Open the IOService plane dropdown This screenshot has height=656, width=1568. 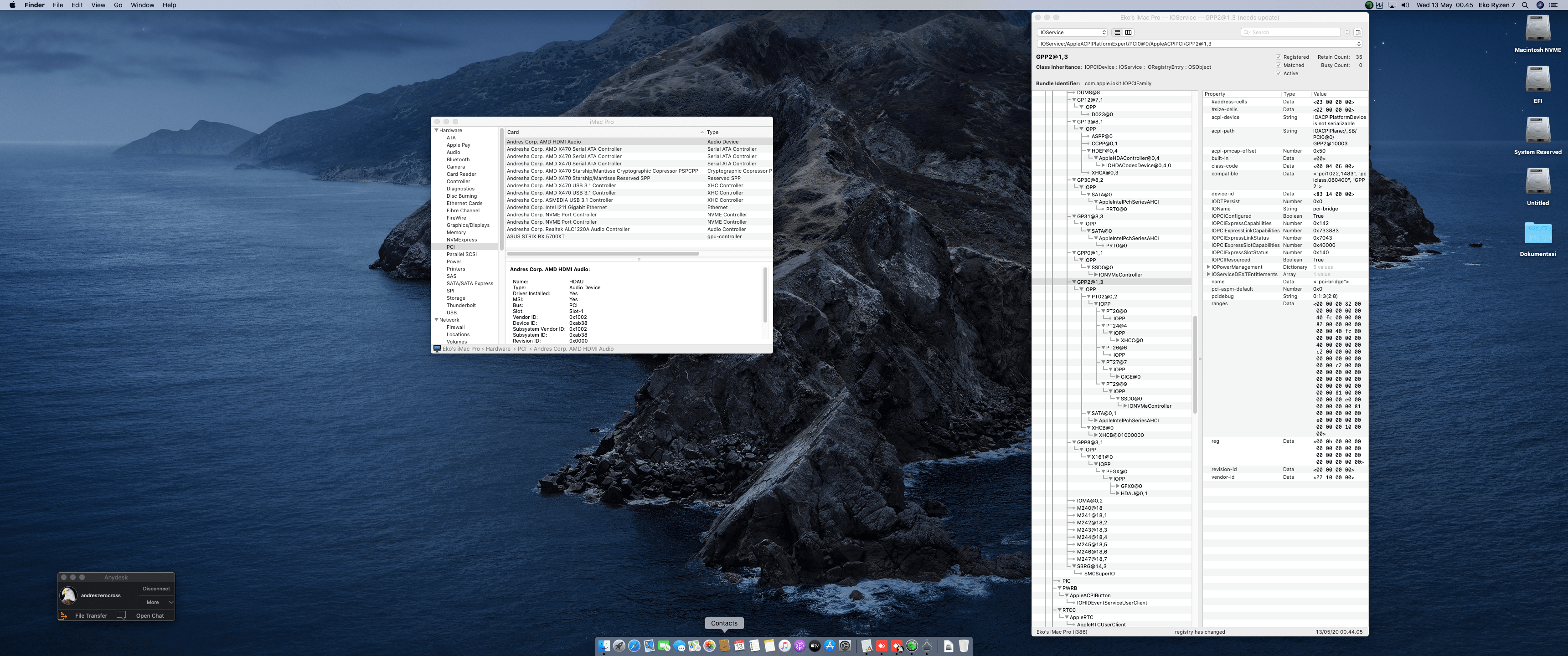click(1072, 32)
